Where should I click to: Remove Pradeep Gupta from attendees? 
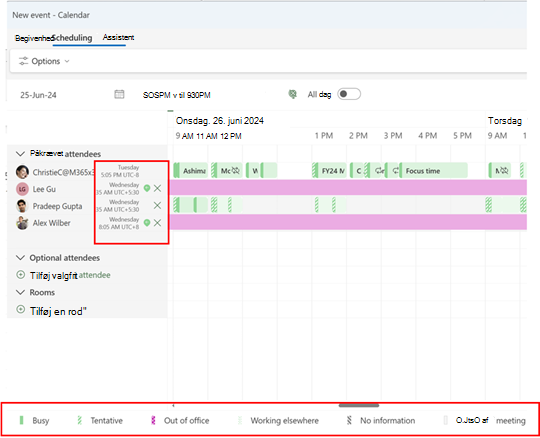(157, 206)
